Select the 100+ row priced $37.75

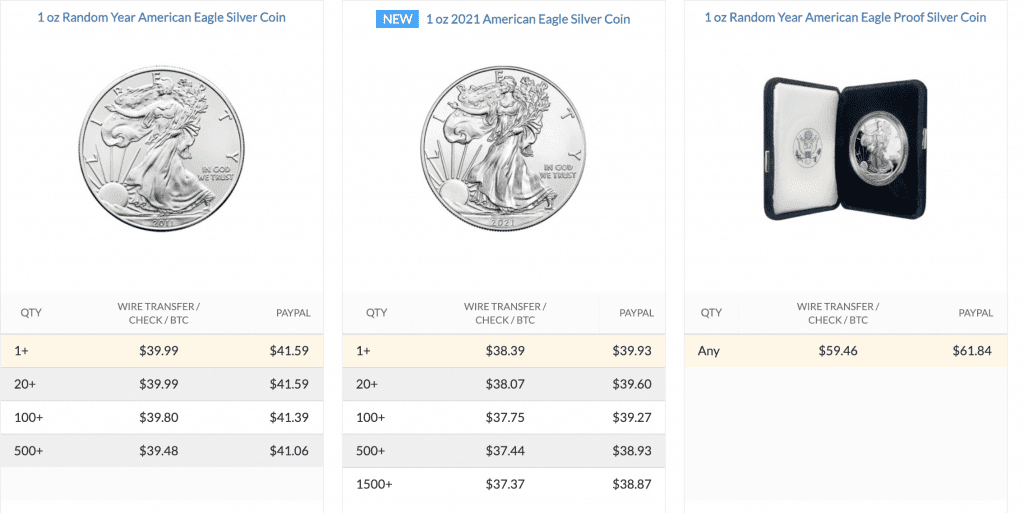pos(504,417)
